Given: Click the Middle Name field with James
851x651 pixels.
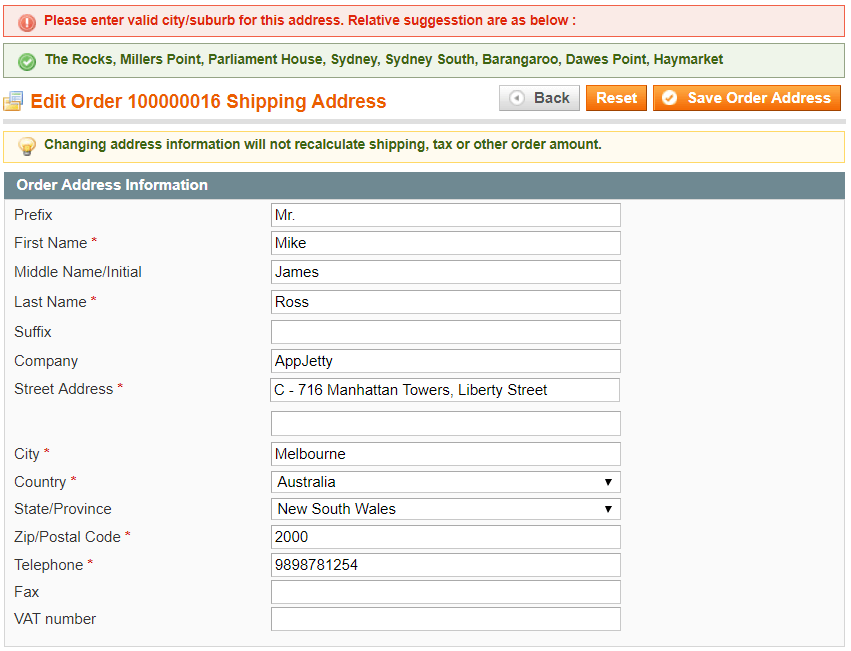Looking at the screenshot, I should click(x=445, y=272).
